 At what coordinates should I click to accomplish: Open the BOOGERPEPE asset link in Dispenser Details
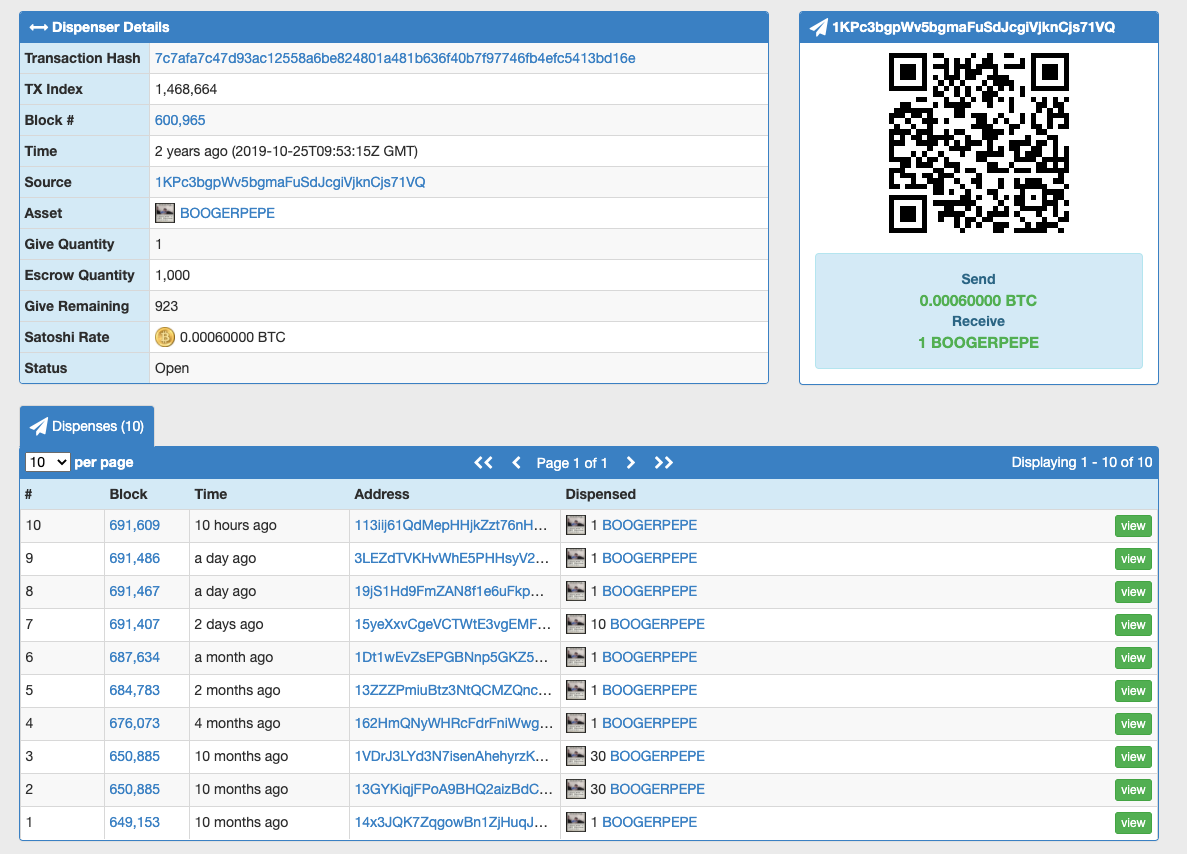227,214
